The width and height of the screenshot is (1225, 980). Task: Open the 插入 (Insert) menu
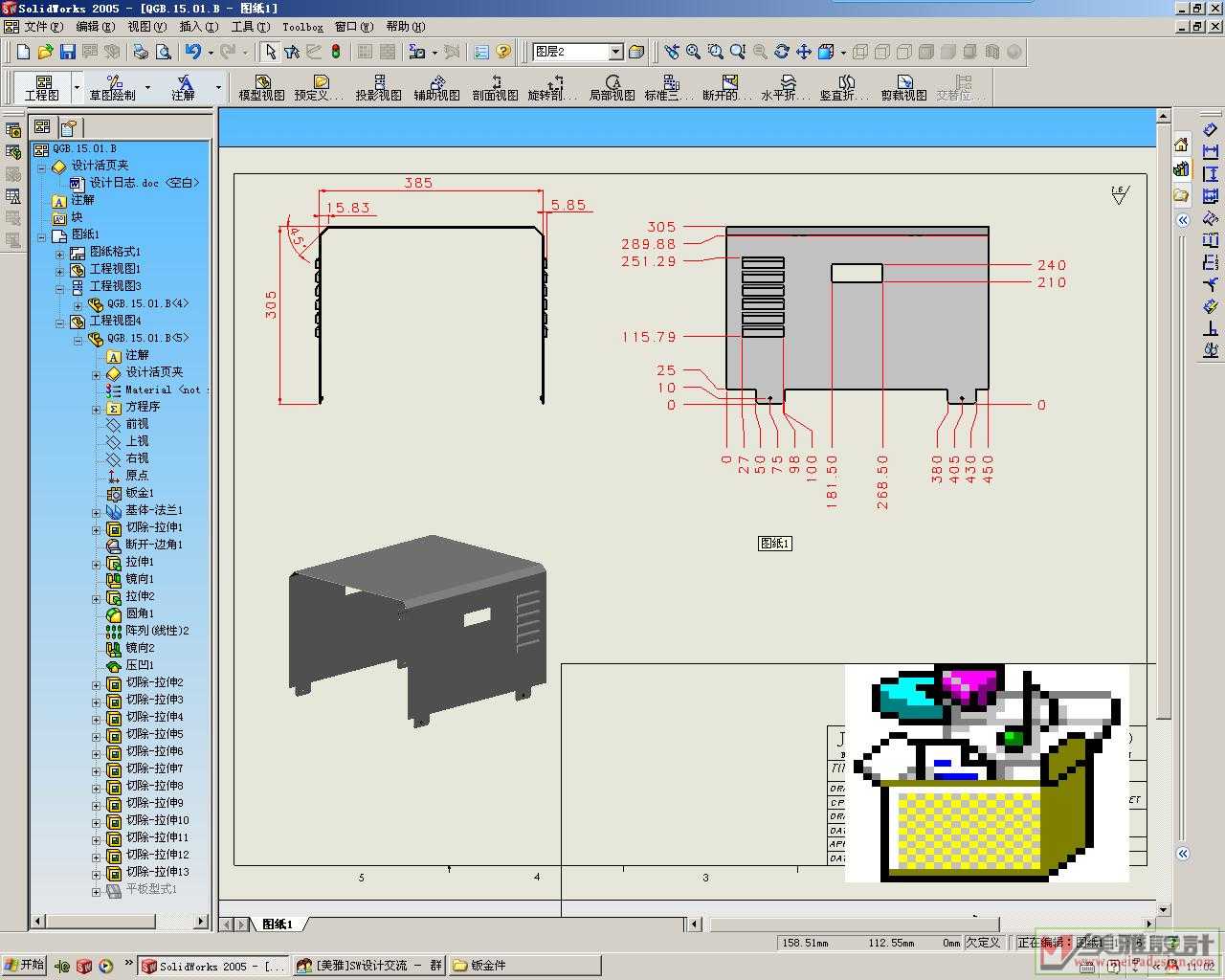[x=197, y=27]
